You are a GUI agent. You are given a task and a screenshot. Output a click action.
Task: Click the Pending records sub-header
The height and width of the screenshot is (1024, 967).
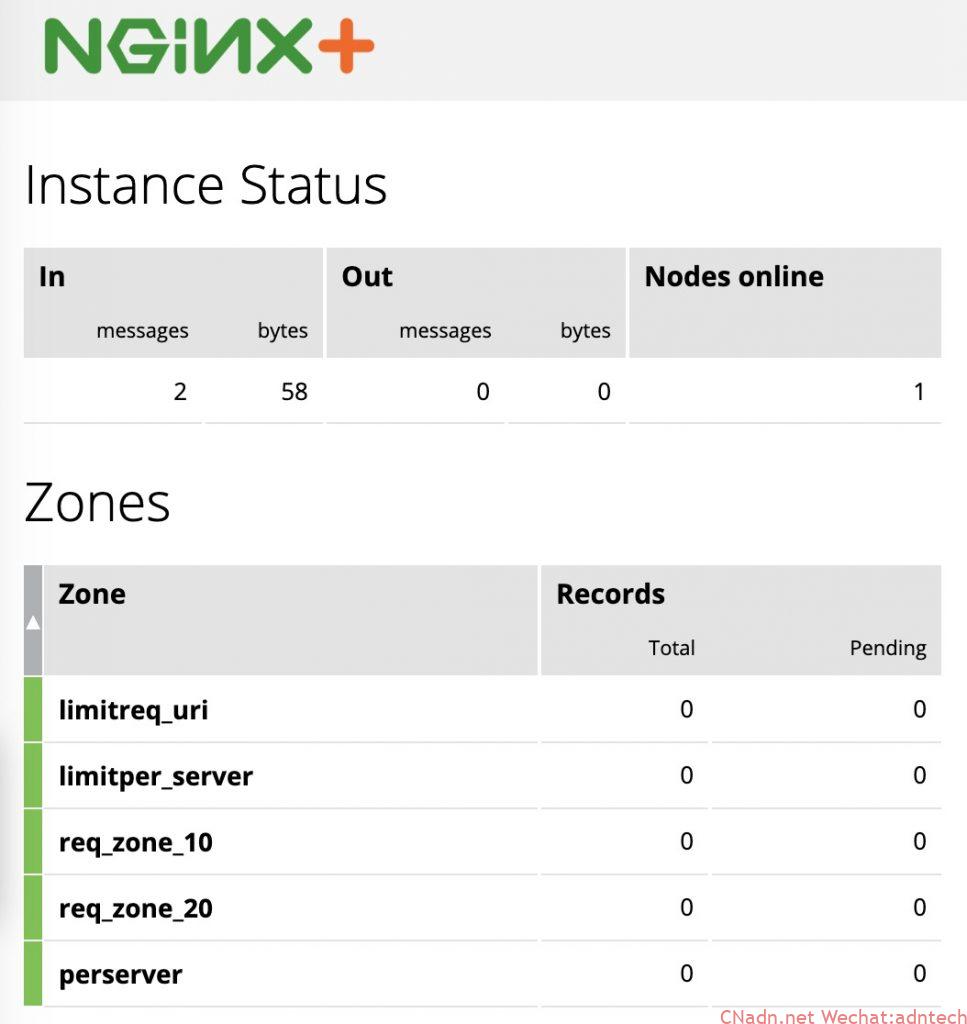pyautogui.click(x=887, y=648)
